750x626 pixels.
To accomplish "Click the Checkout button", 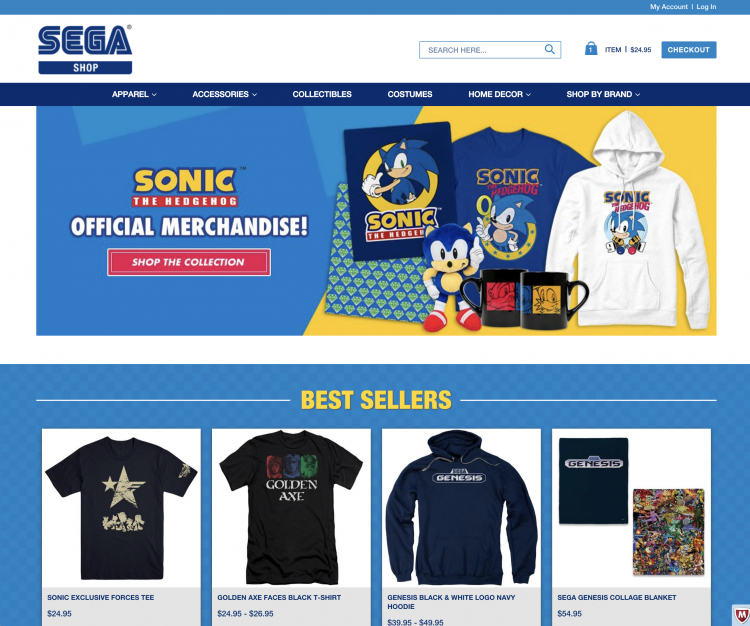I will coord(689,50).
